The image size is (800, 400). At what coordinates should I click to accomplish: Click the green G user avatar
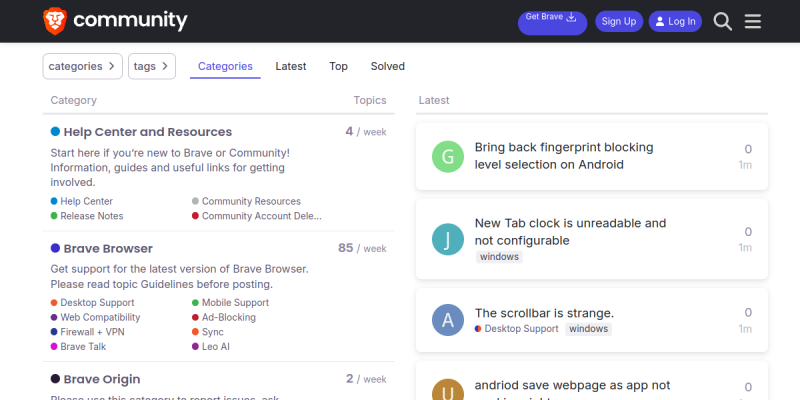click(448, 157)
